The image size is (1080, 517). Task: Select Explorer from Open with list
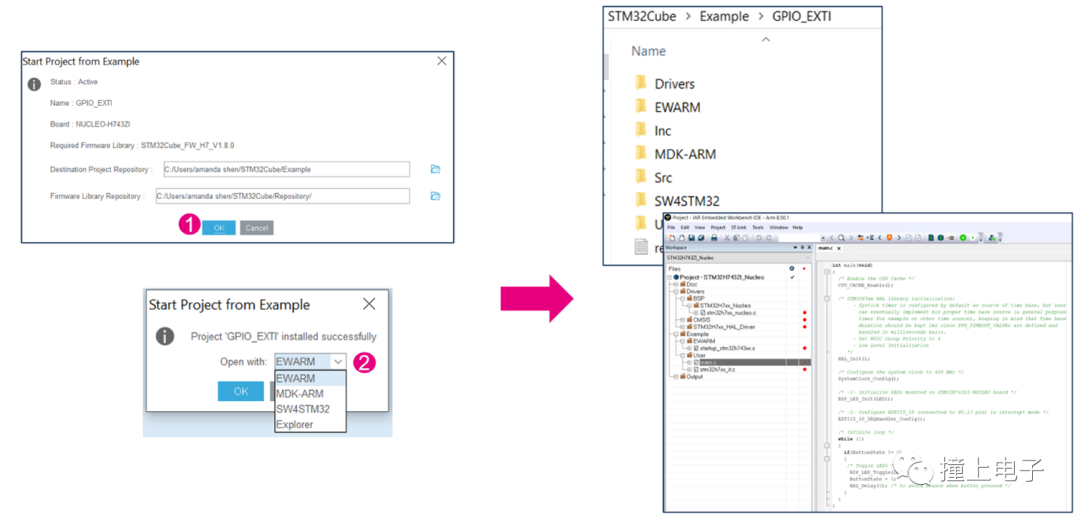coord(309,425)
